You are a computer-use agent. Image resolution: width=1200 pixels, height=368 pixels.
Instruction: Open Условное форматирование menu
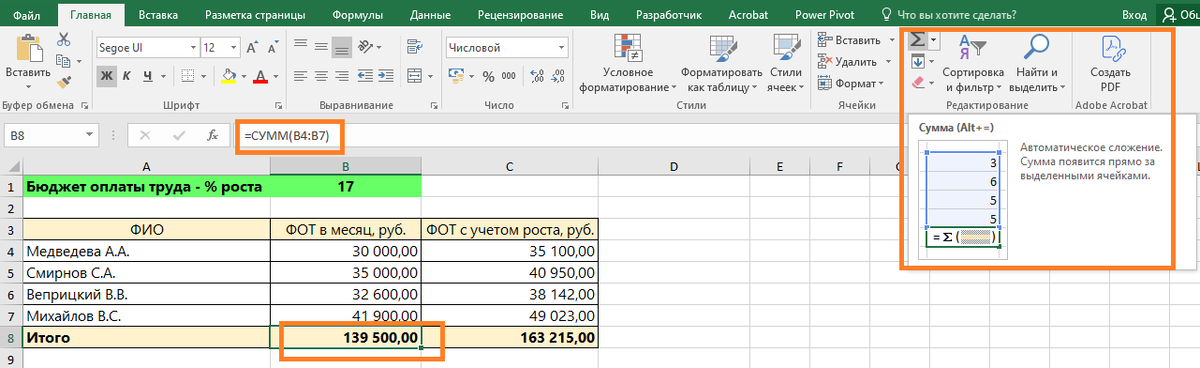[627, 63]
